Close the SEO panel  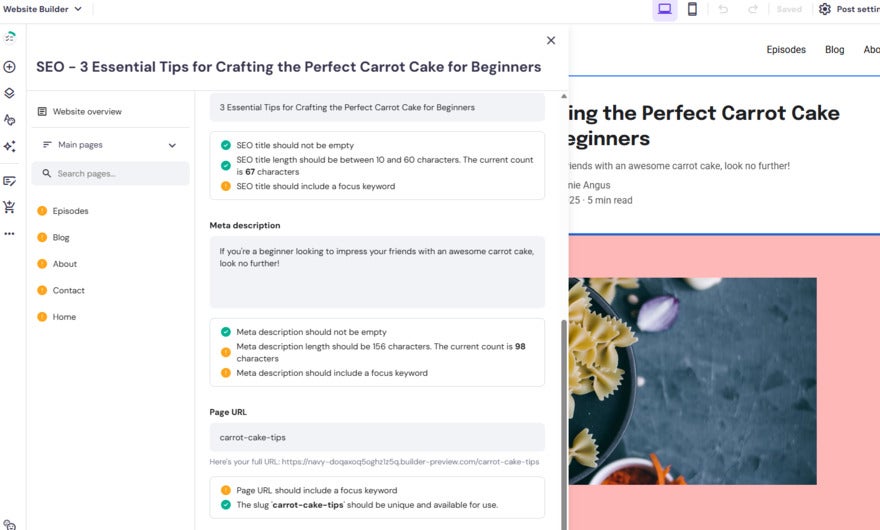[x=551, y=41]
